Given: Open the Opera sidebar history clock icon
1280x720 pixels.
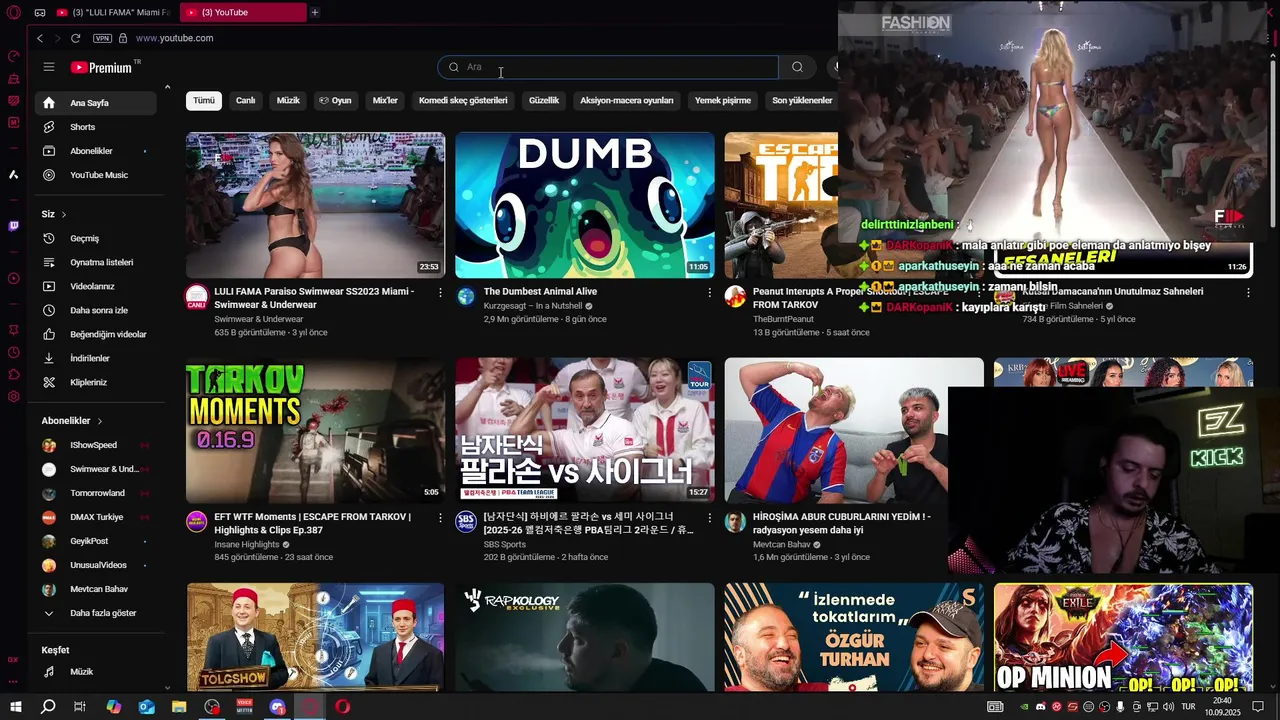Looking at the screenshot, I should (x=13, y=352).
